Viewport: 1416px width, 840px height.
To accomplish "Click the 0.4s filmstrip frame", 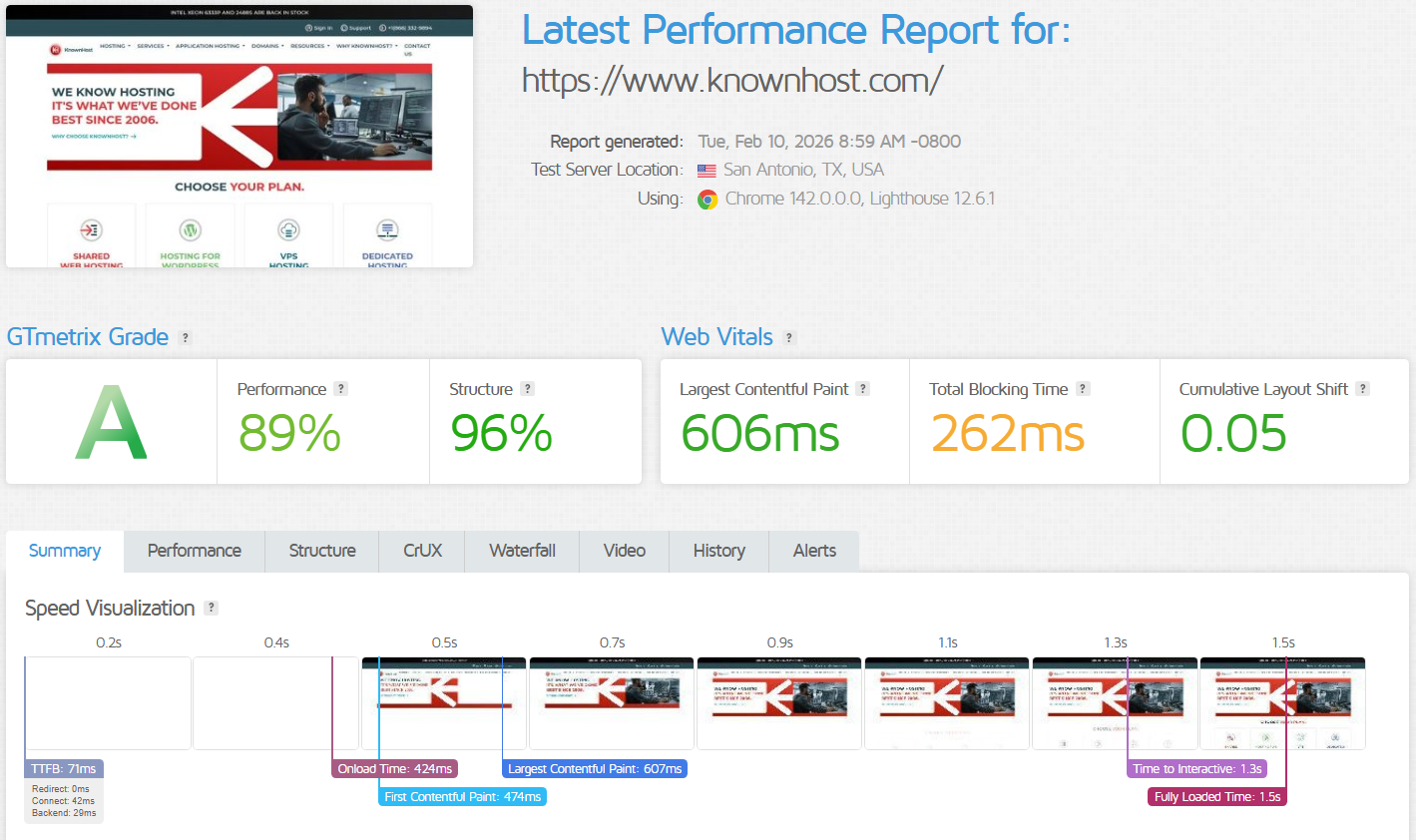I will [x=275, y=703].
